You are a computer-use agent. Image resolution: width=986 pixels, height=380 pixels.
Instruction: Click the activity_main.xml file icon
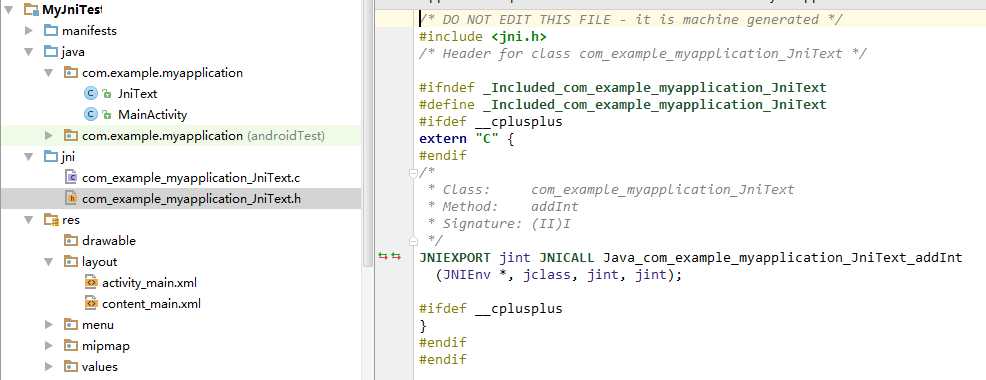pyautogui.click(x=91, y=282)
